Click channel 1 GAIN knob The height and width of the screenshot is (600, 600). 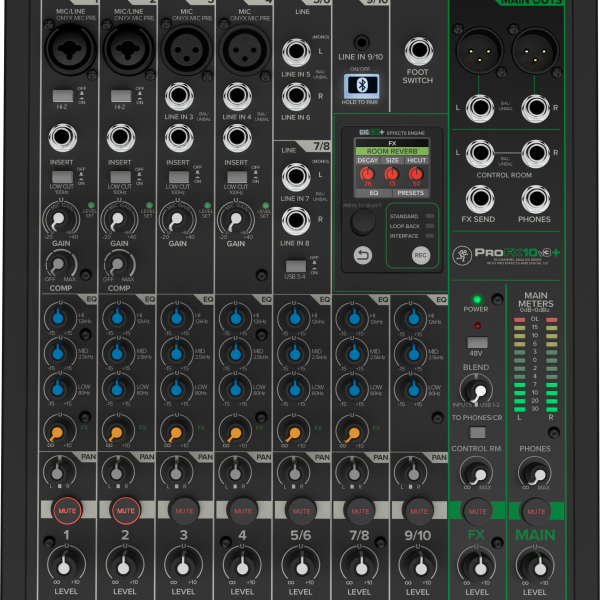point(60,220)
